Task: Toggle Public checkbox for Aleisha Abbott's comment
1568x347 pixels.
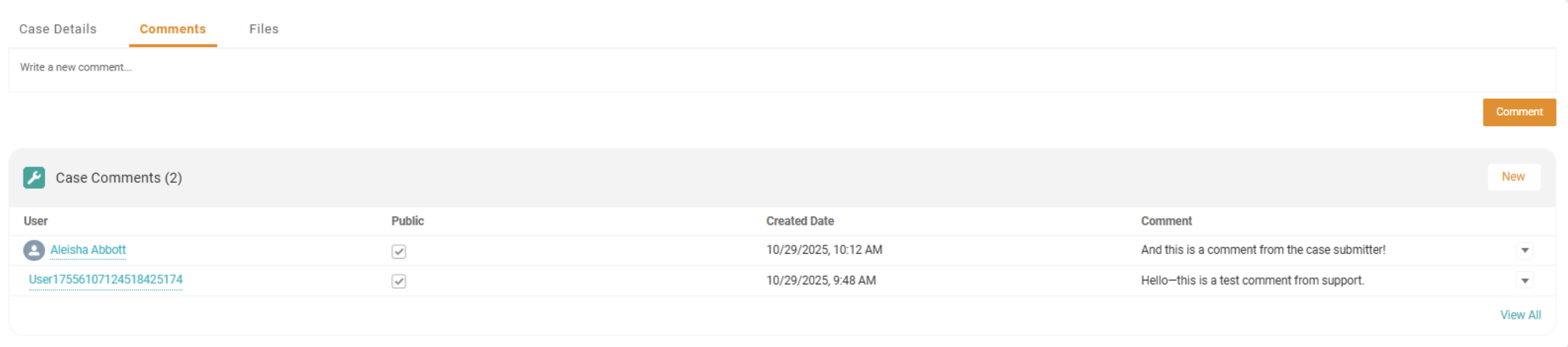Action: (x=399, y=252)
